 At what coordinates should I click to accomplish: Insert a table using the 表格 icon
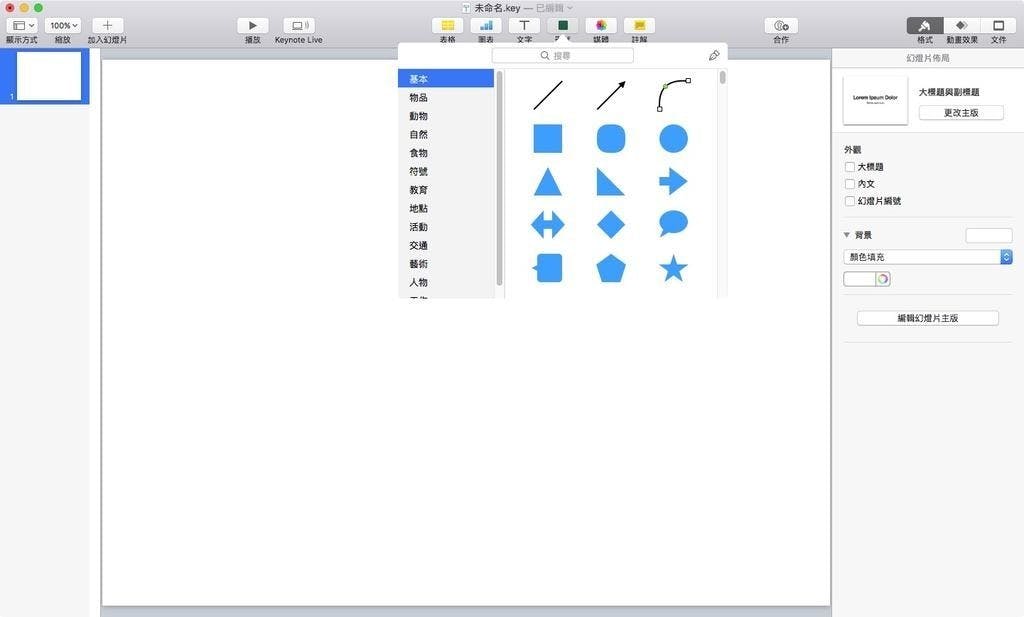447,25
